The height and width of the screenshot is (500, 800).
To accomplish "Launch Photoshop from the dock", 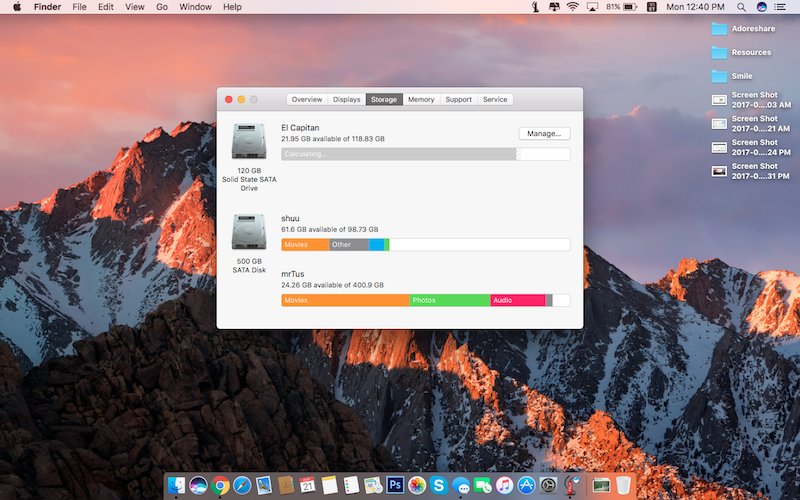I will coord(395,486).
